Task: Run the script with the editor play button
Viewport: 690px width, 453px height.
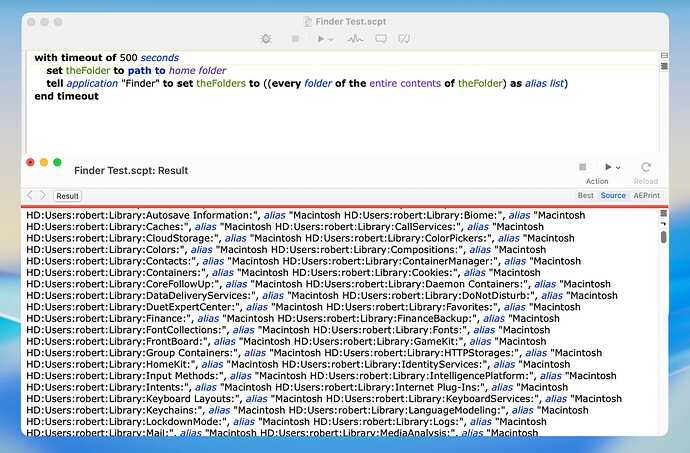Action: pyautogui.click(x=321, y=39)
